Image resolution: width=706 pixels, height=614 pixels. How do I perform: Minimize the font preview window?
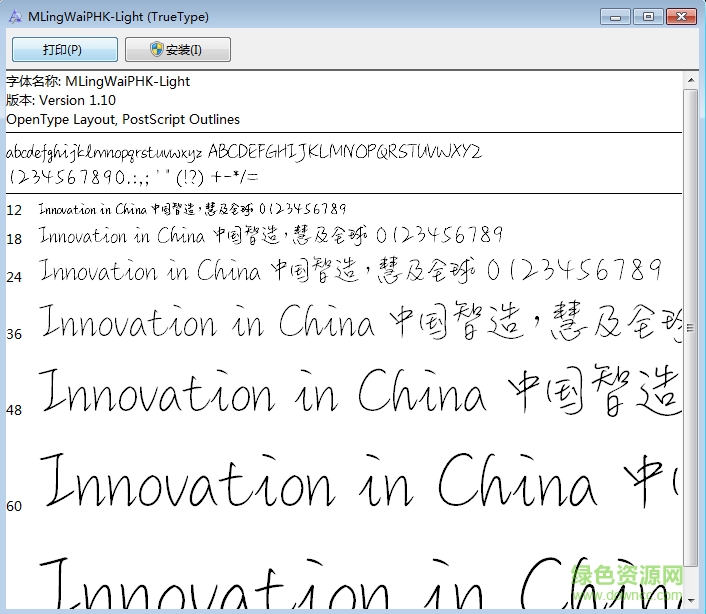click(x=619, y=16)
